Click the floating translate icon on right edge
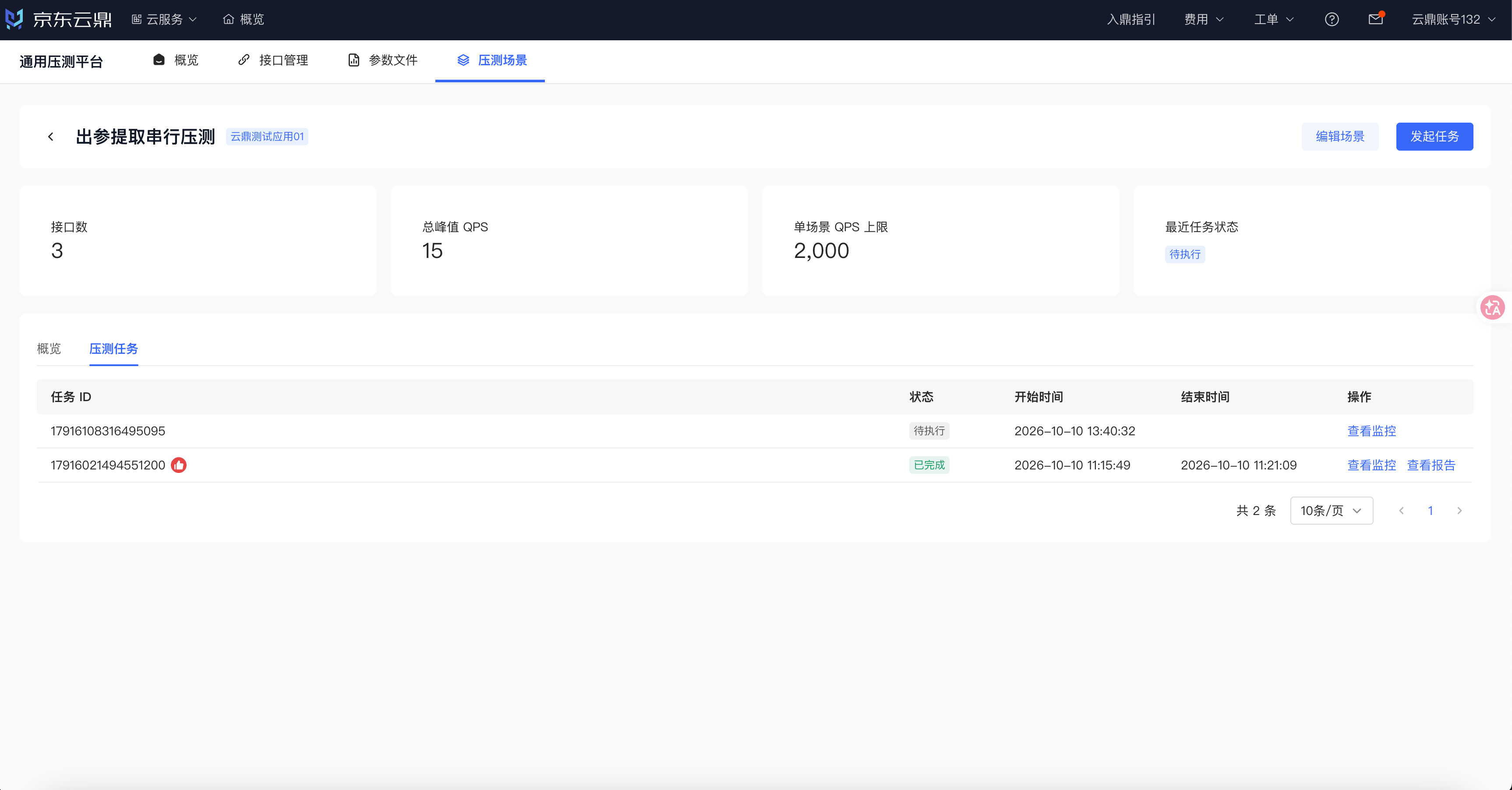The width and height of the screenshot is (1512, 790). pos(1492,307)
